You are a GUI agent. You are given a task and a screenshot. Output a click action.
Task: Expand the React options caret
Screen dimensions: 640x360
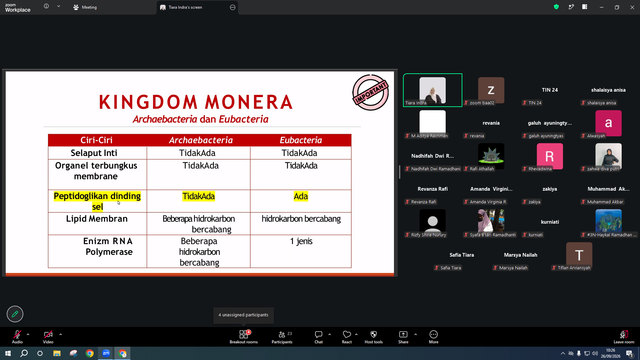356,334
